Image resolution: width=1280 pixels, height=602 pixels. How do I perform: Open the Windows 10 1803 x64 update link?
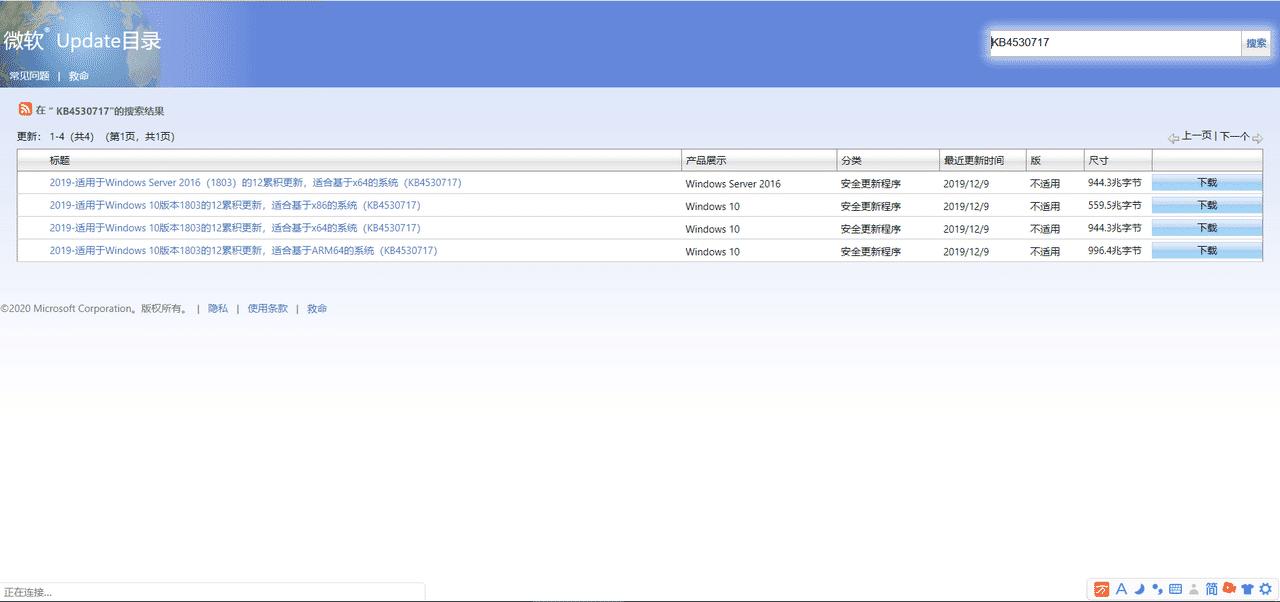[x=235, y=228]
